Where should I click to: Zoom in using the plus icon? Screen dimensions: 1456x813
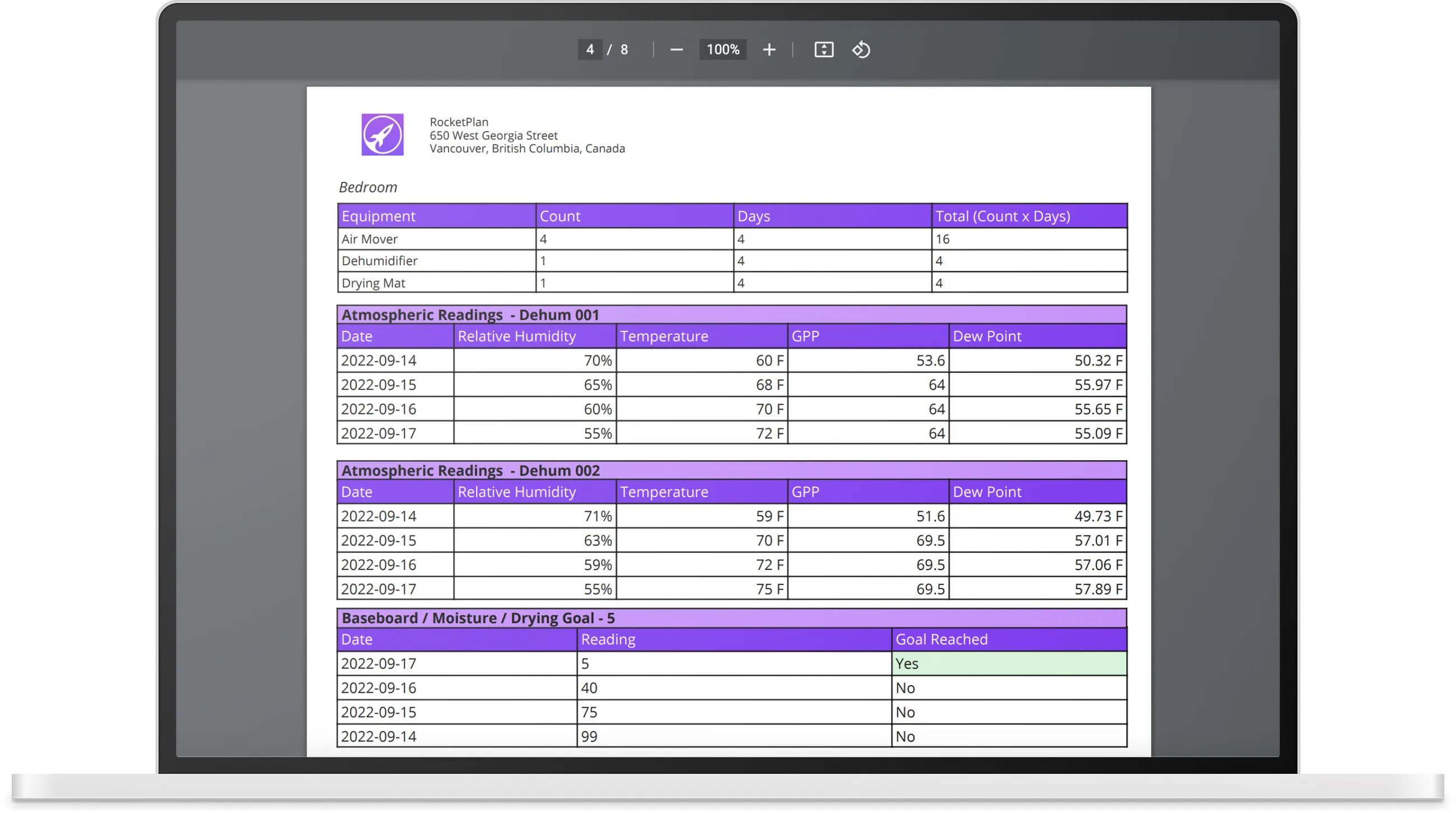(x=769, y=50)
